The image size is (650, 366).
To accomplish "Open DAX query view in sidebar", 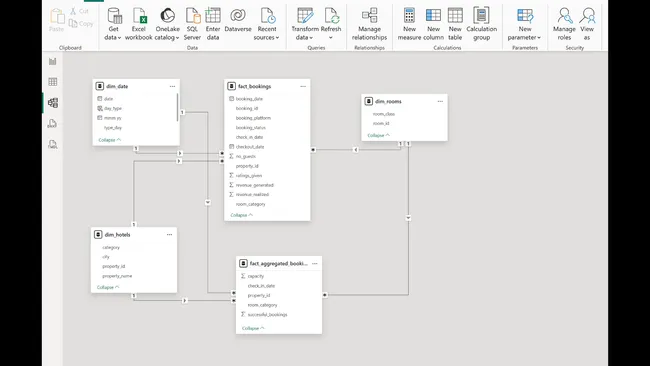I will [x=53, y=124].
